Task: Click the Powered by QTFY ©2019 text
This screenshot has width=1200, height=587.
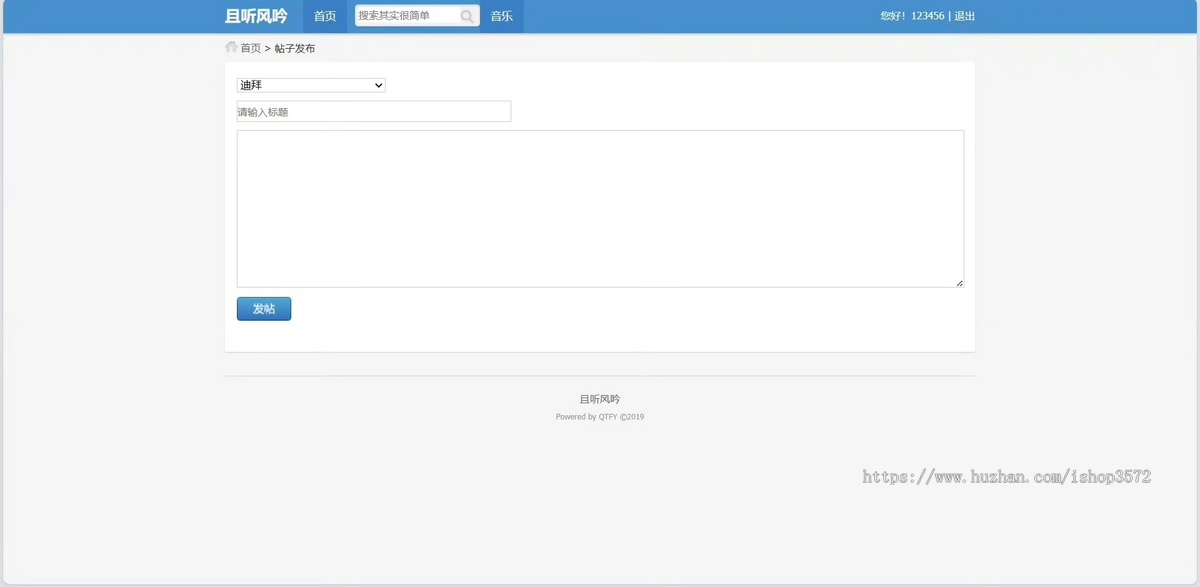Action: [600, 417]
